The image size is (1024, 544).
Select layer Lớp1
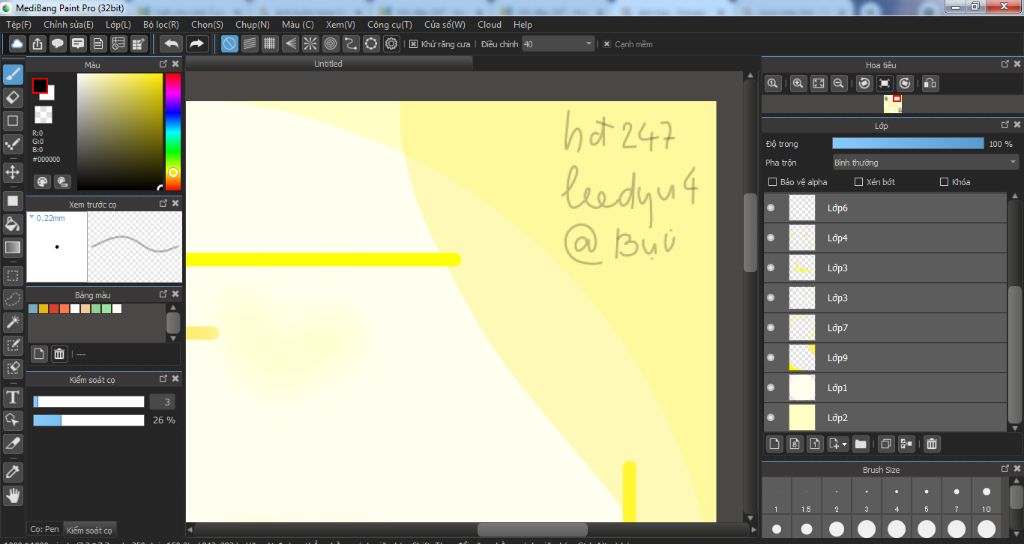(x=885, y=387)
